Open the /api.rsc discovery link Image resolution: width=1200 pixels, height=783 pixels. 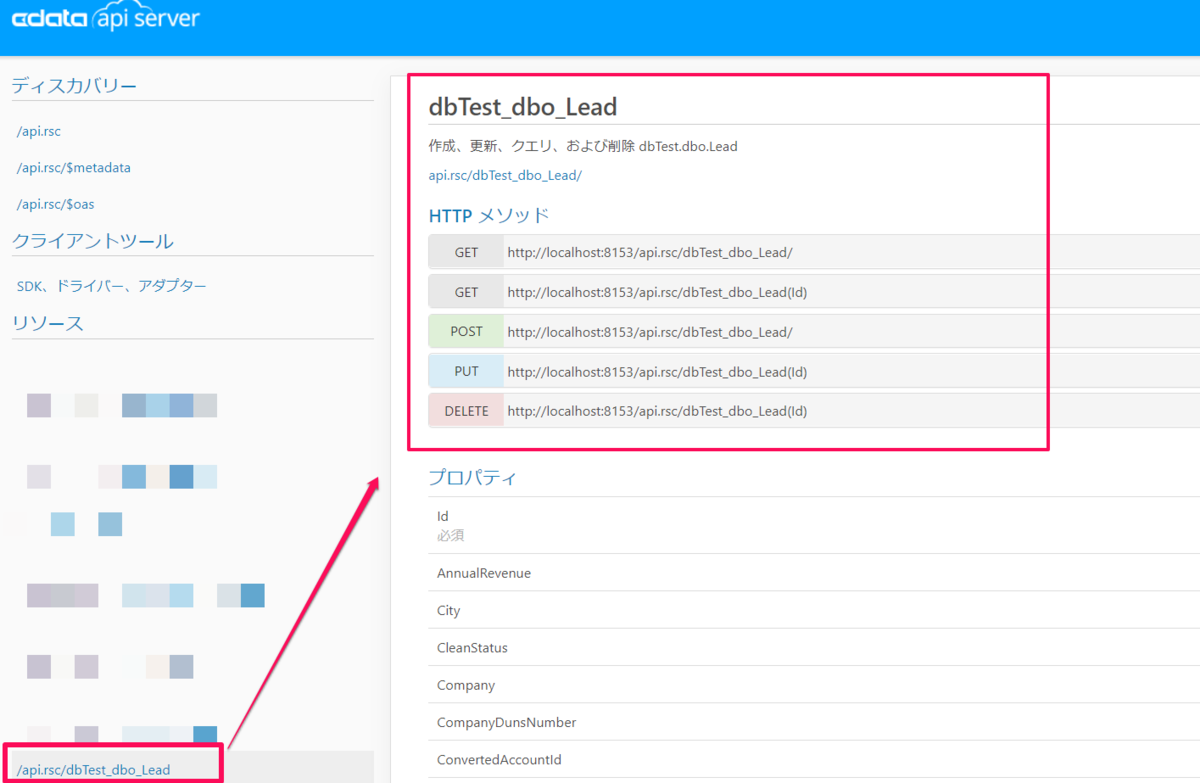click(39, 131)
